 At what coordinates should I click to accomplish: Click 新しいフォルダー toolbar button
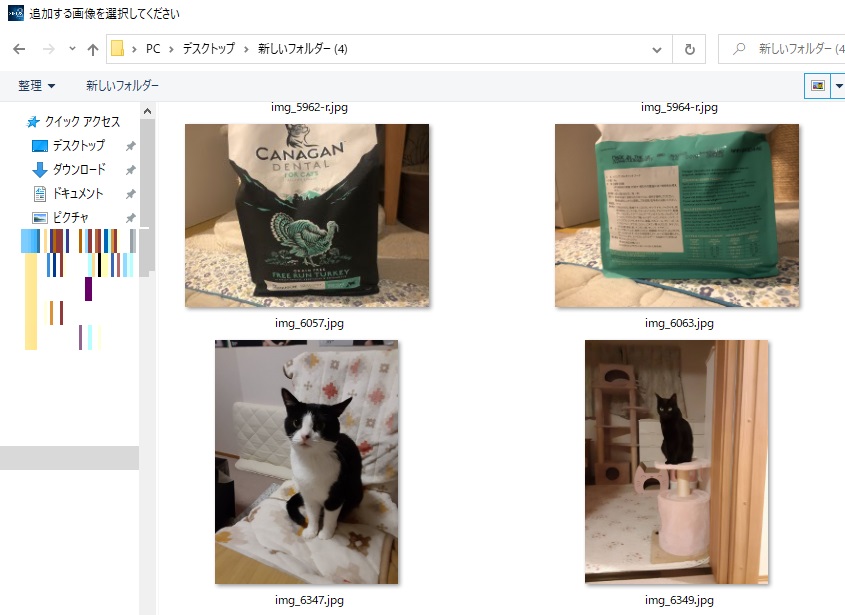tap(122, 86)
